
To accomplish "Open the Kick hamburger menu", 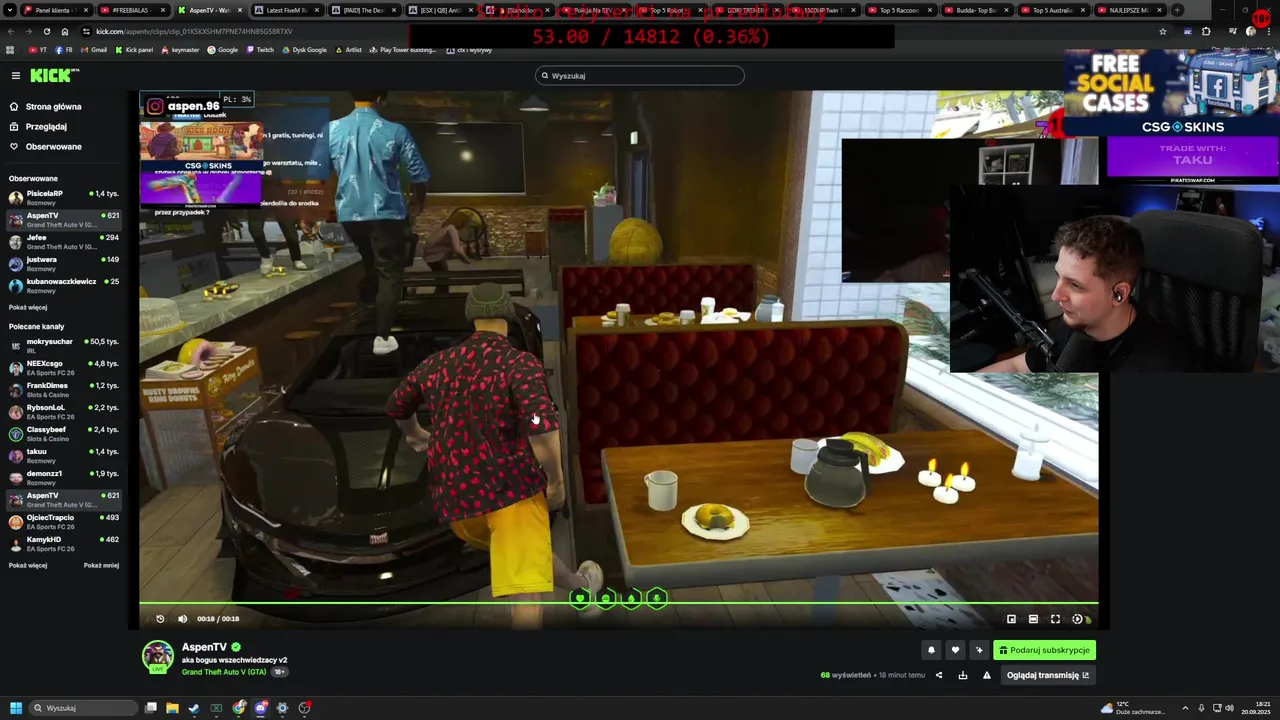I will [15, 75].
